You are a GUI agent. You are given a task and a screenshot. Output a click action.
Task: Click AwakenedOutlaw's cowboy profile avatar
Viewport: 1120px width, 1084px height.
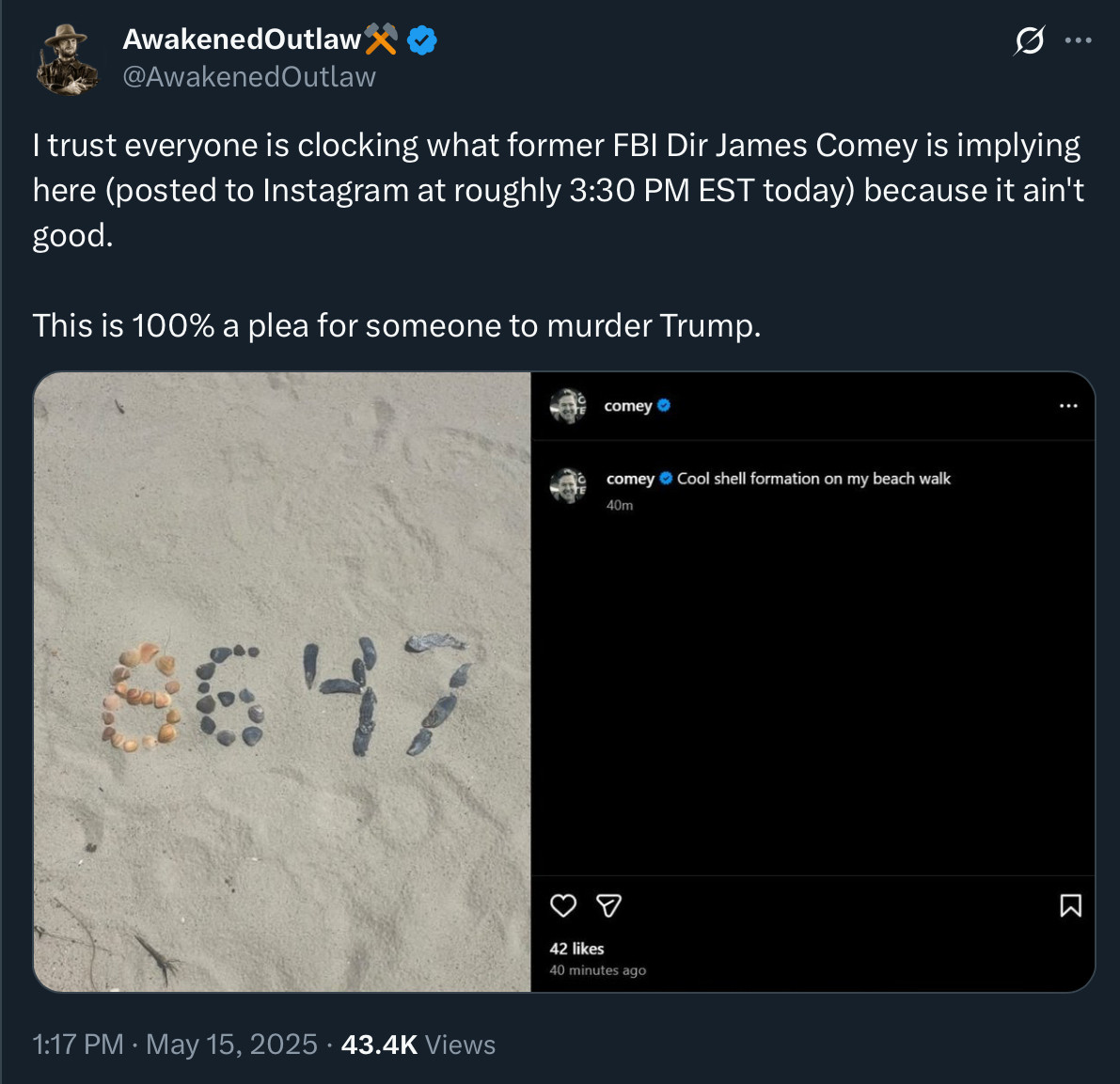(x=67, y=59)
